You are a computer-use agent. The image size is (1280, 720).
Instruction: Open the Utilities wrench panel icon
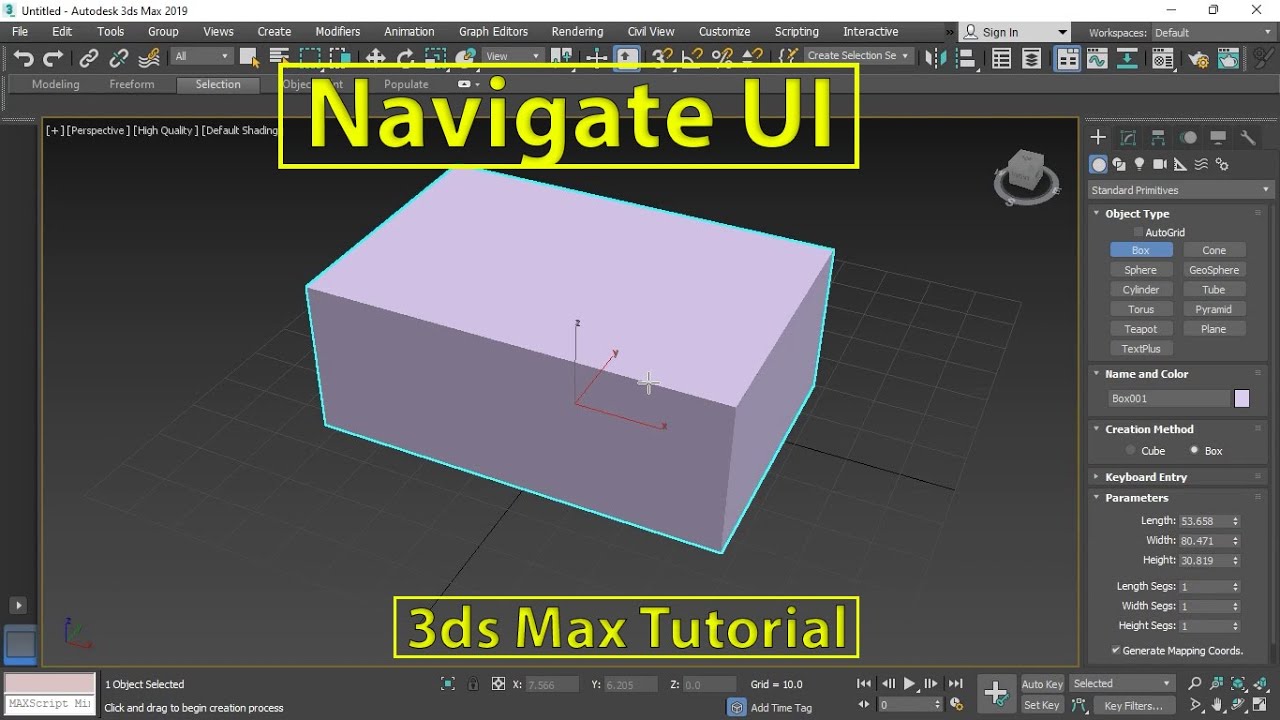point(1248,138)
